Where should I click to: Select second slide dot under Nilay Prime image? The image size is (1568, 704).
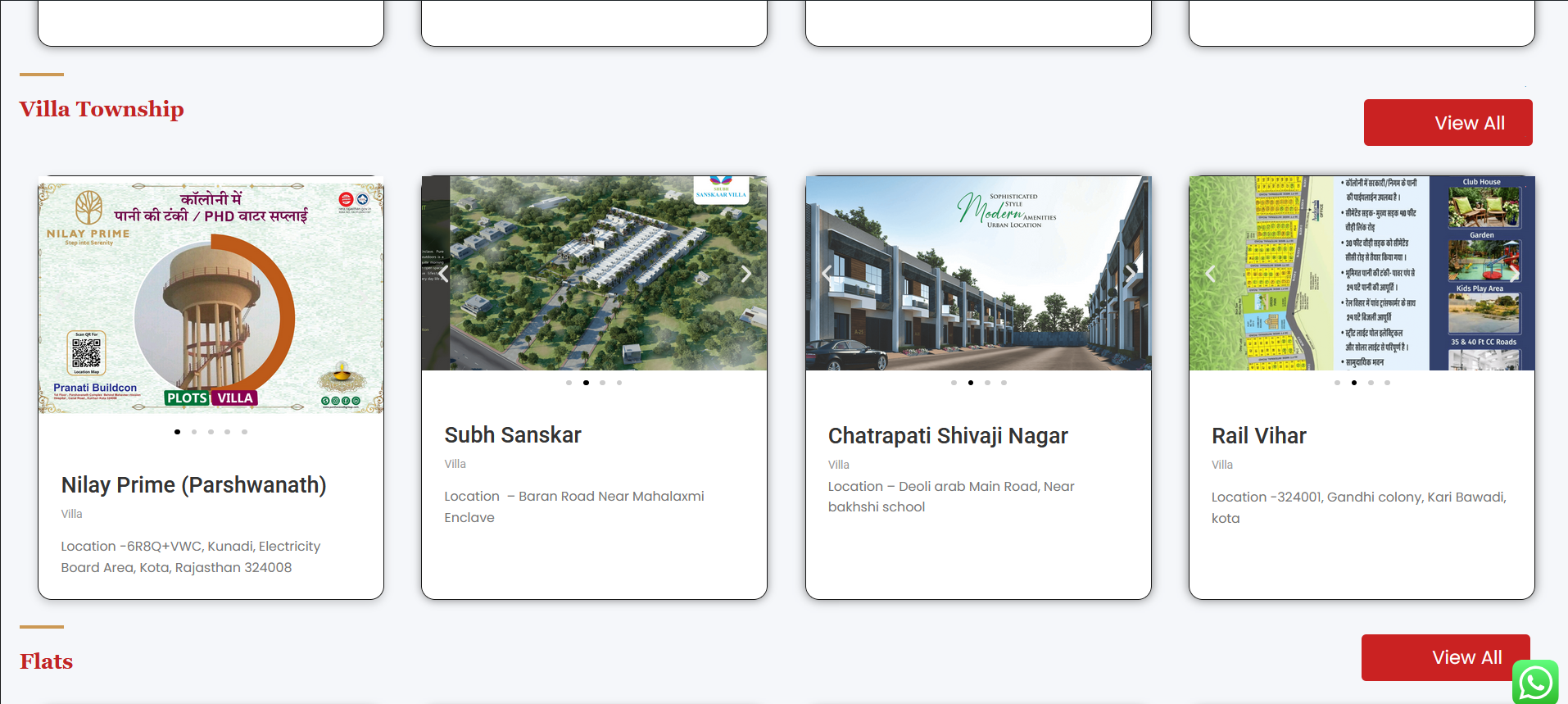[194, 432]
